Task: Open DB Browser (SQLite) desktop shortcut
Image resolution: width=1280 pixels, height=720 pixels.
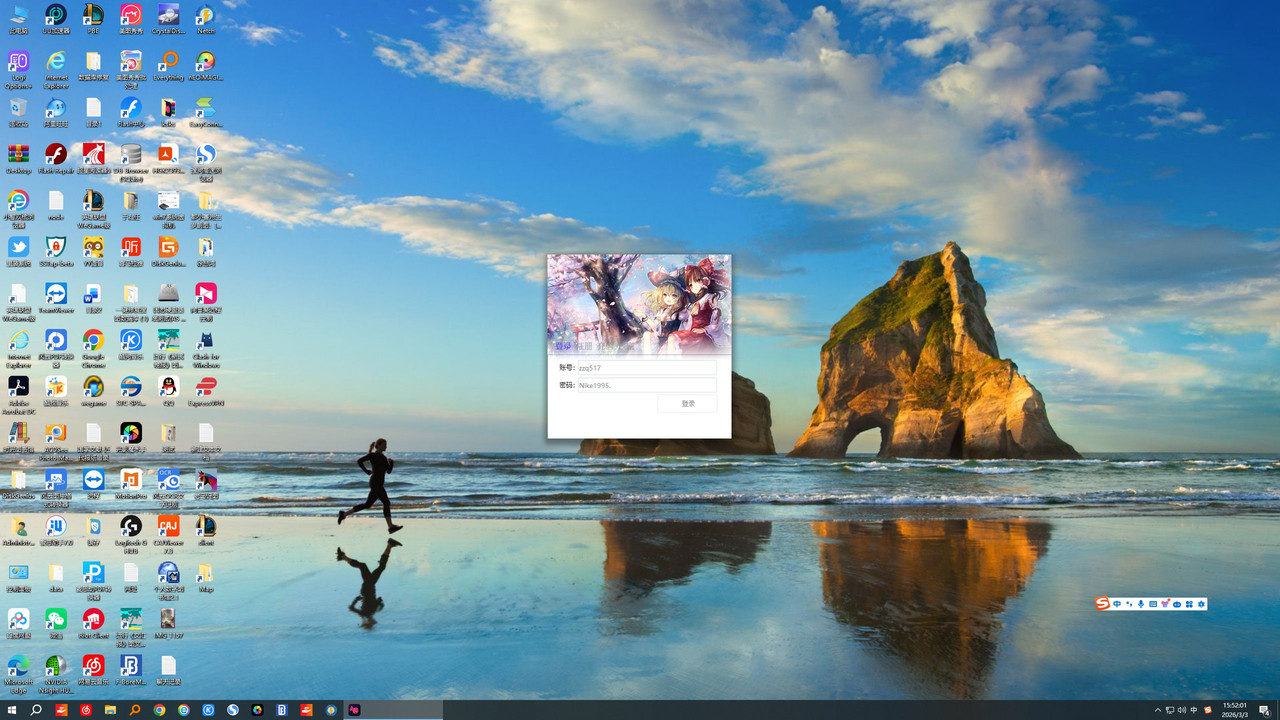Action: pos(131,162)
